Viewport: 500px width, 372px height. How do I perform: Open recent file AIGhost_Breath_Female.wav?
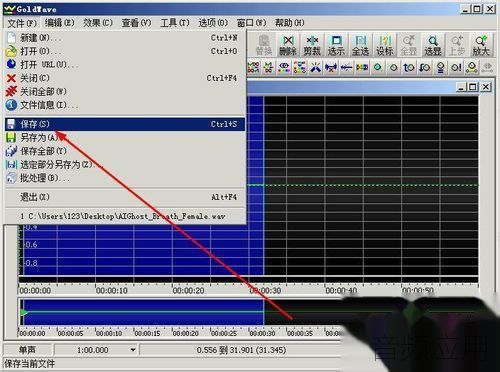coord(125,216)
